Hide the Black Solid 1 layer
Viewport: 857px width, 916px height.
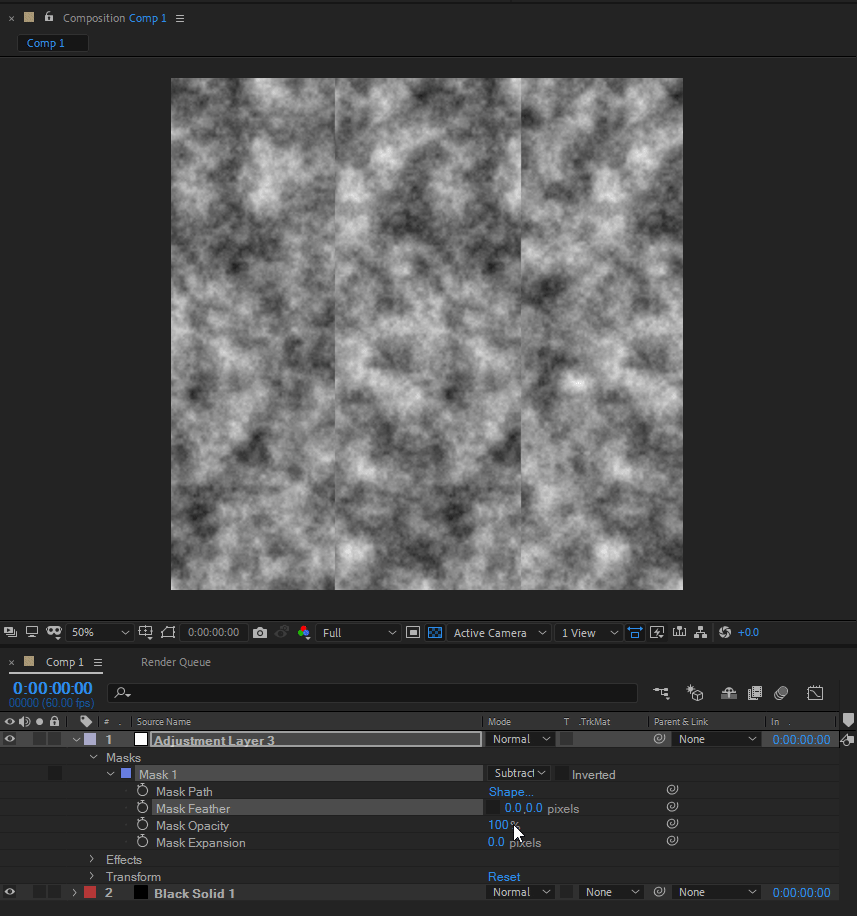8,892
